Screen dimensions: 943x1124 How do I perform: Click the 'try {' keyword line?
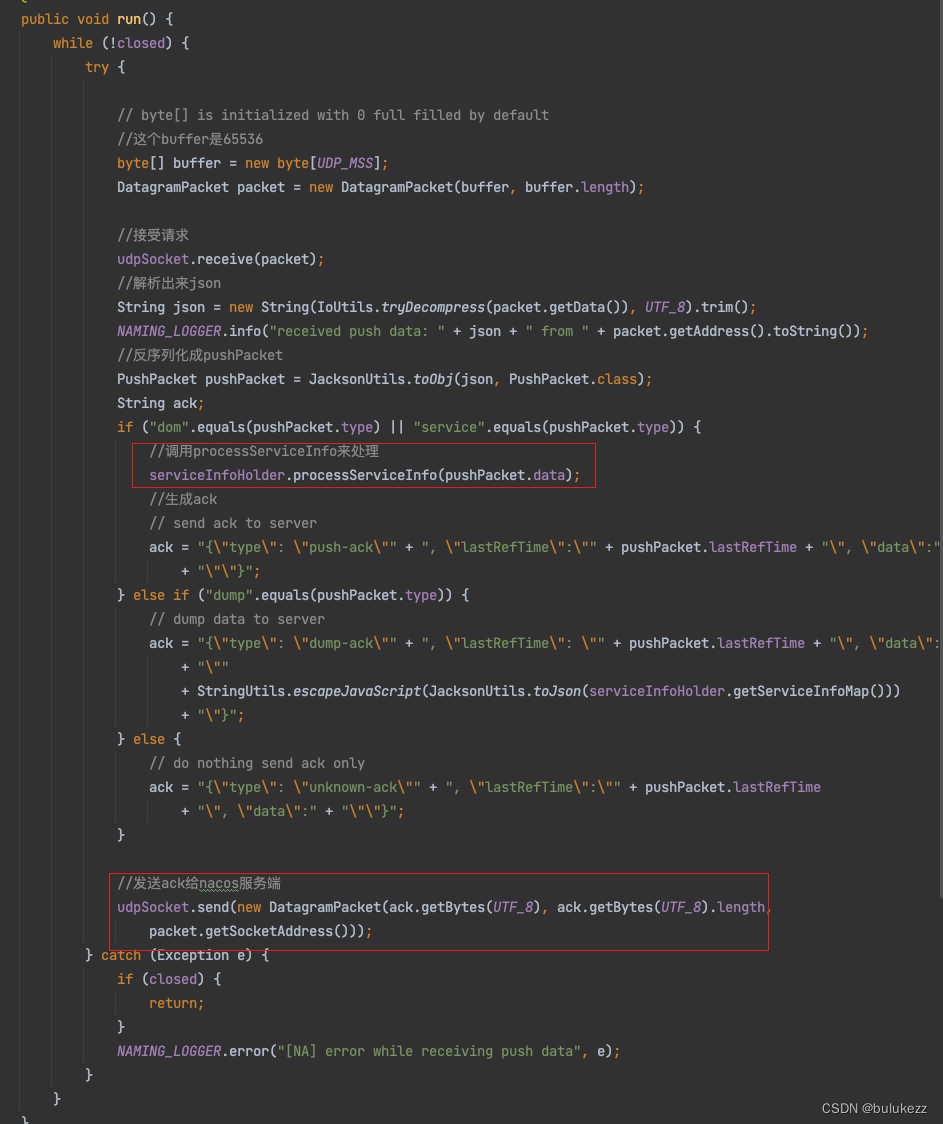click(x=105, y=67)
